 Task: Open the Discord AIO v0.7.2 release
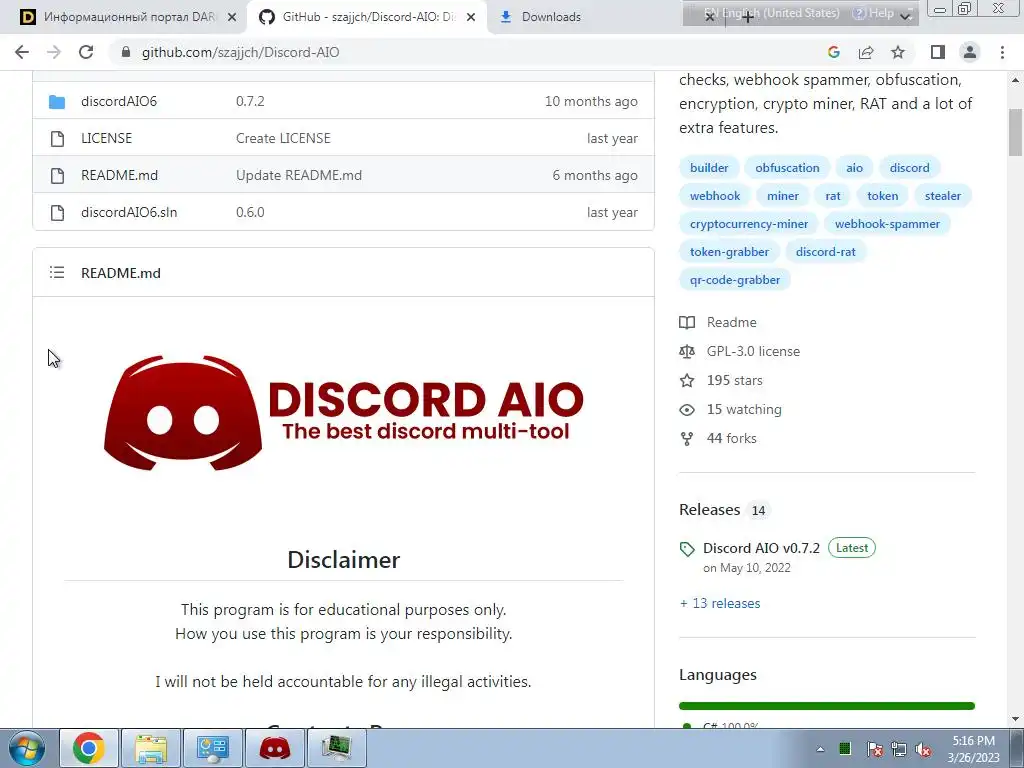click(761, 549)
